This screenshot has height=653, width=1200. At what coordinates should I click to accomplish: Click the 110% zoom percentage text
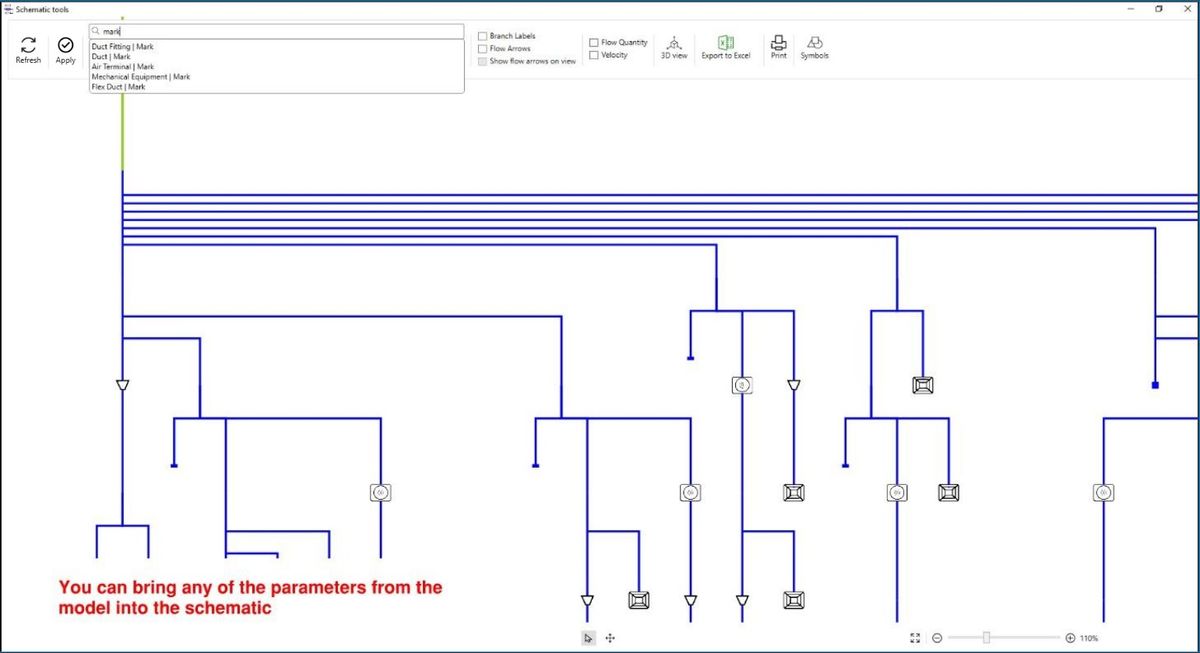coord(1089,638)
